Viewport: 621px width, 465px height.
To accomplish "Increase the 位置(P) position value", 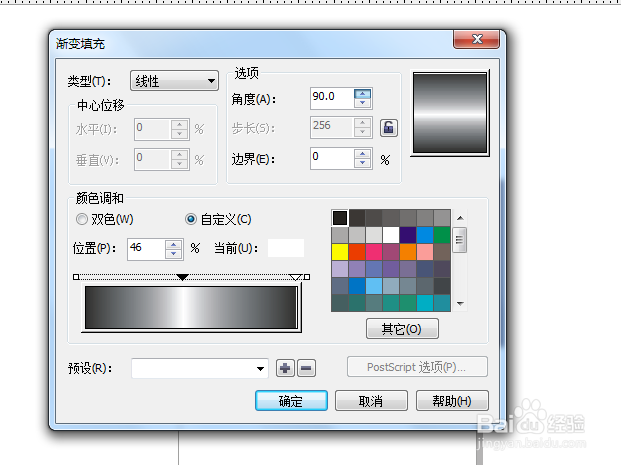I will click(x=173, y=245).
